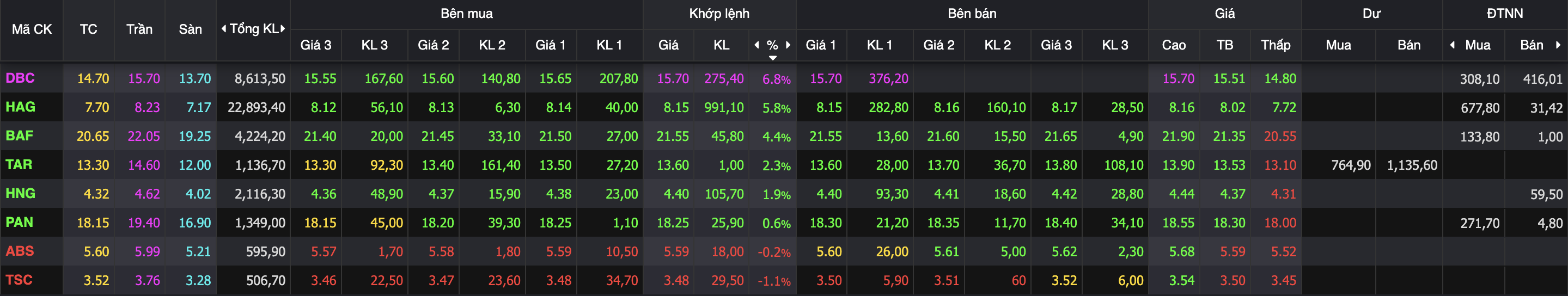Click TAR percent change 2.3%
The image size is (1568, 296).
(x=777, y=166)
